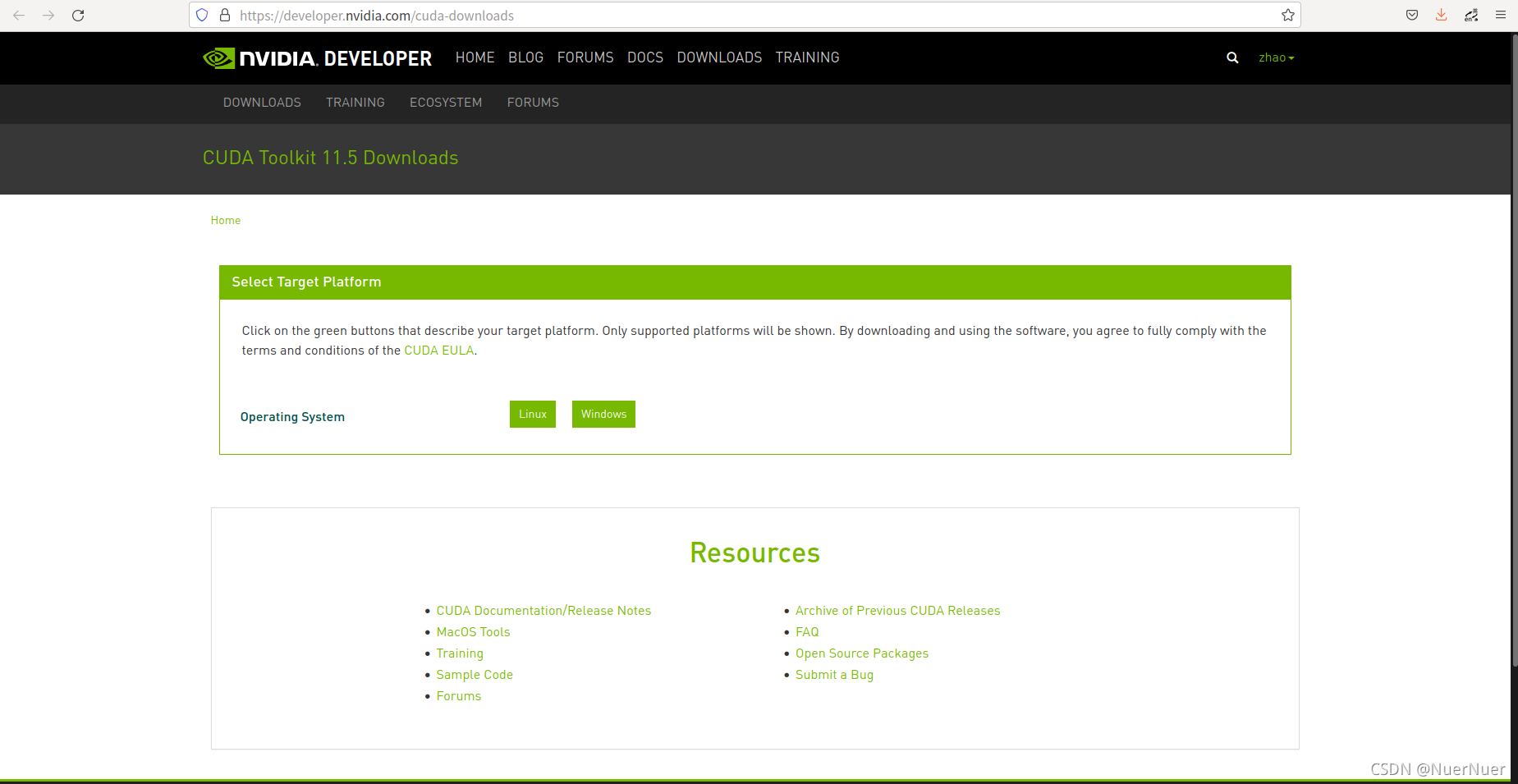Click the browser back arrow
1518x784 pixels.
pyautogui.click(x=19, y=16)
